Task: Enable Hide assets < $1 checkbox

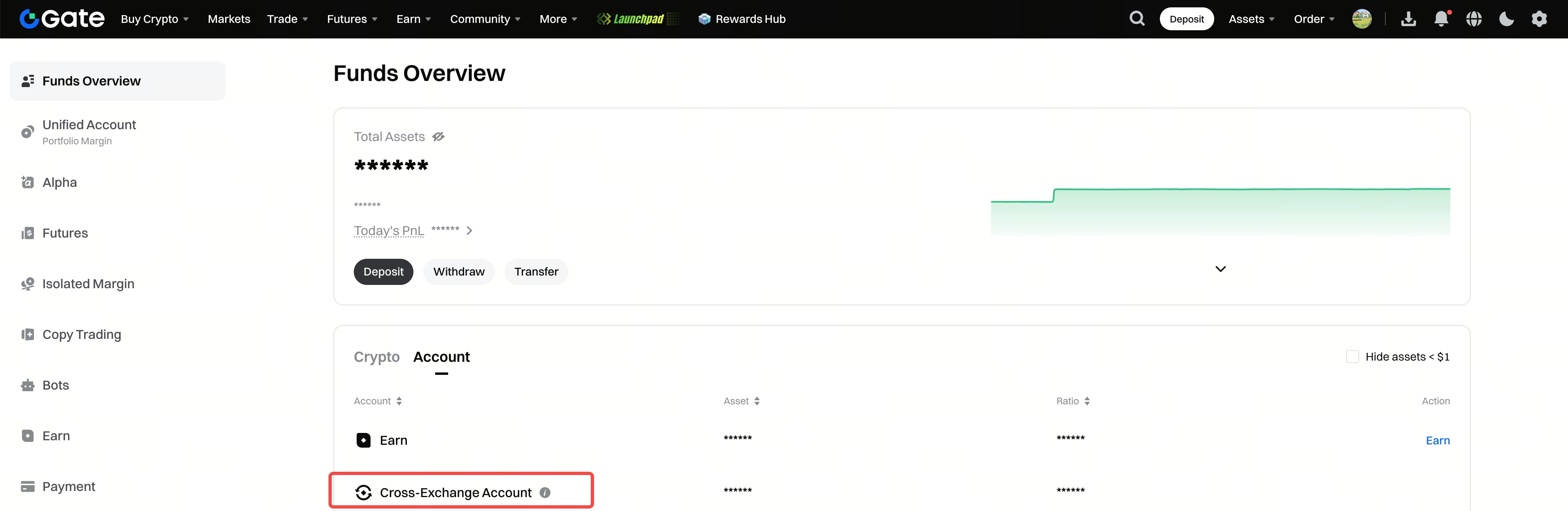Action: 1353,356
